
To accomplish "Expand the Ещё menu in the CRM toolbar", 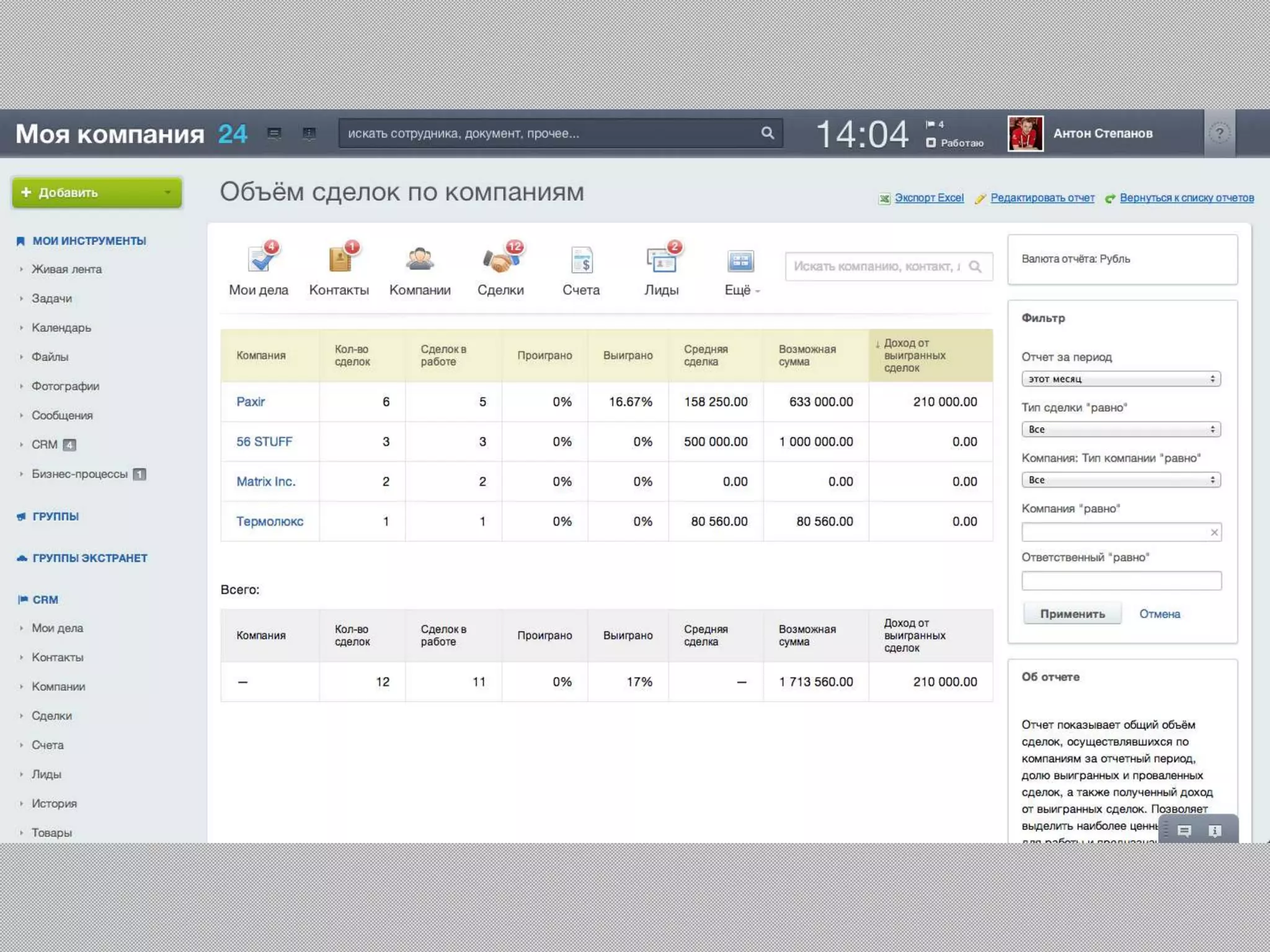I will coord(741,290).
